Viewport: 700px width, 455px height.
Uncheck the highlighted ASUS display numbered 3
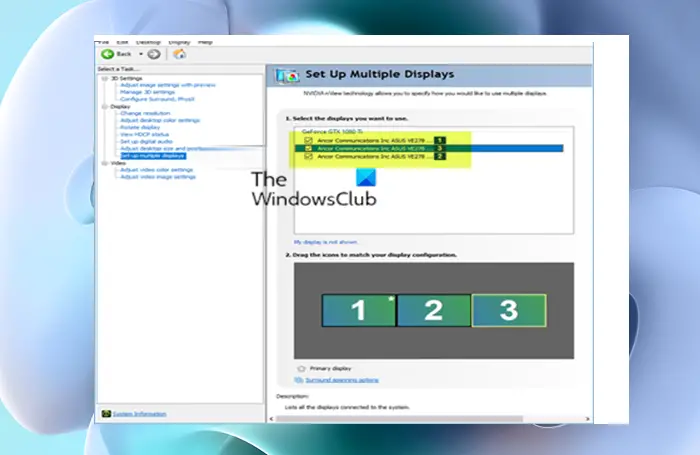point(308,148)
